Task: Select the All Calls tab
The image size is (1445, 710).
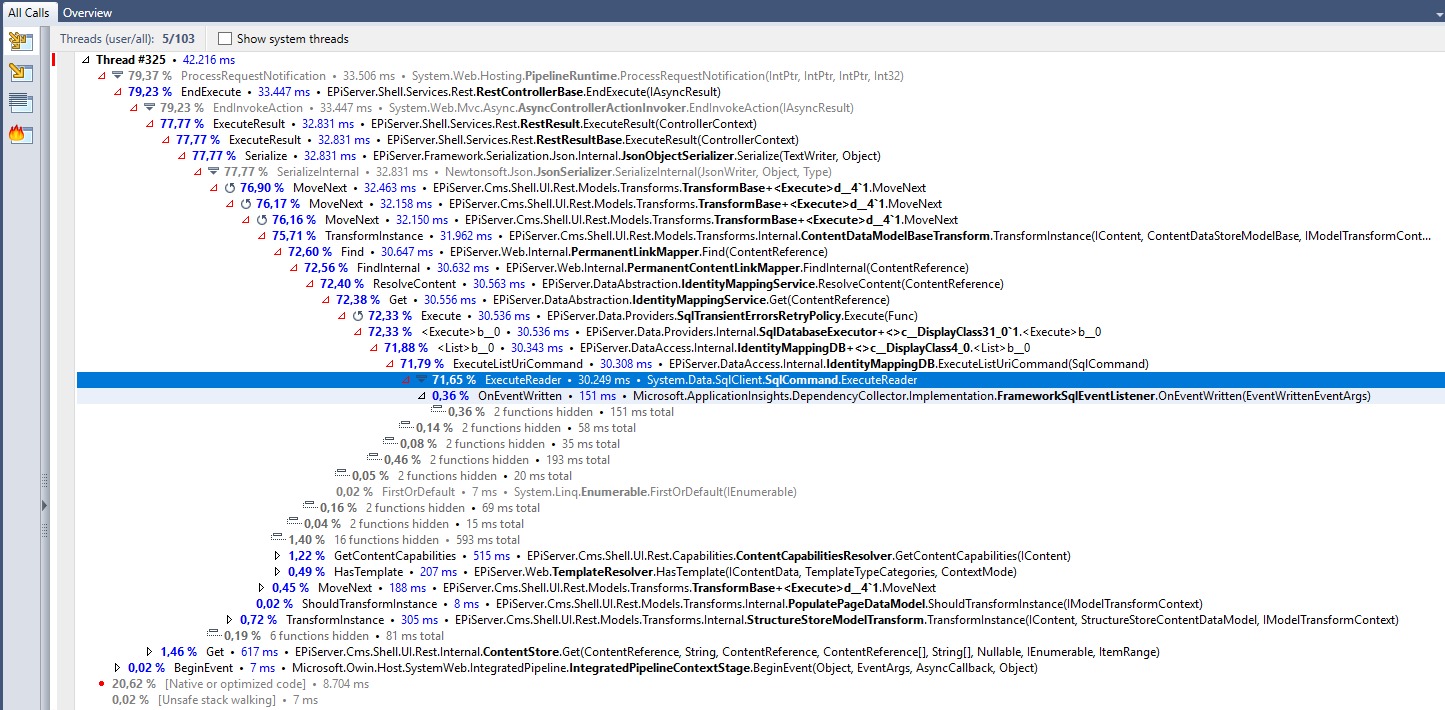Action: tap(29, 13)
